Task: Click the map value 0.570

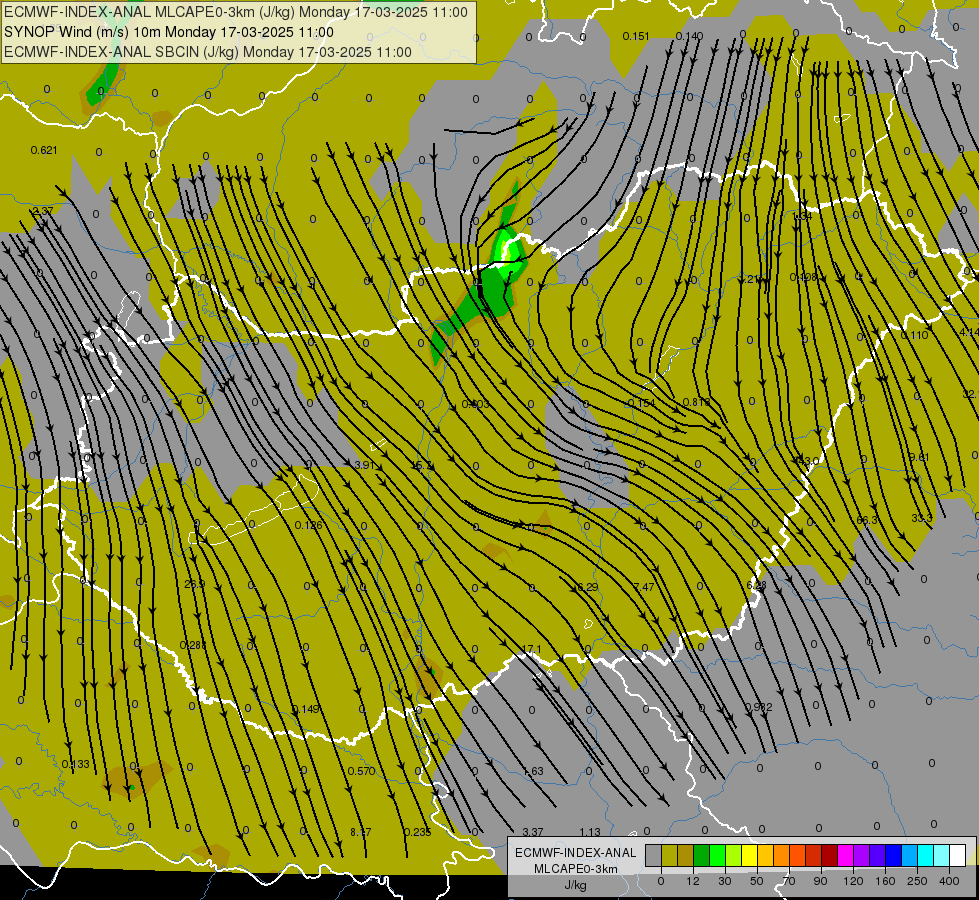Action: [362, 771]
